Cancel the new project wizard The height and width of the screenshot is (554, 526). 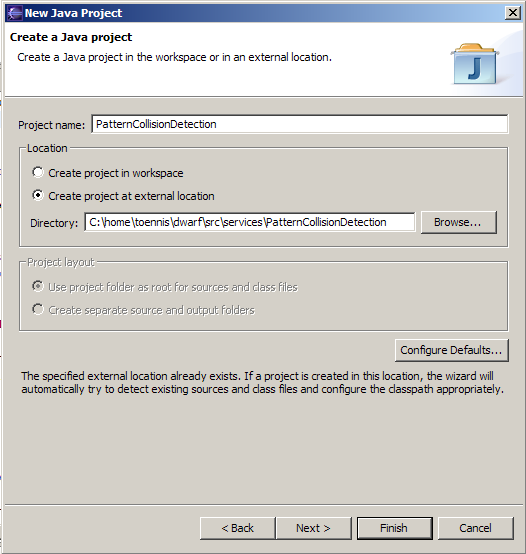pyautogui.click(x=475, y=528)
